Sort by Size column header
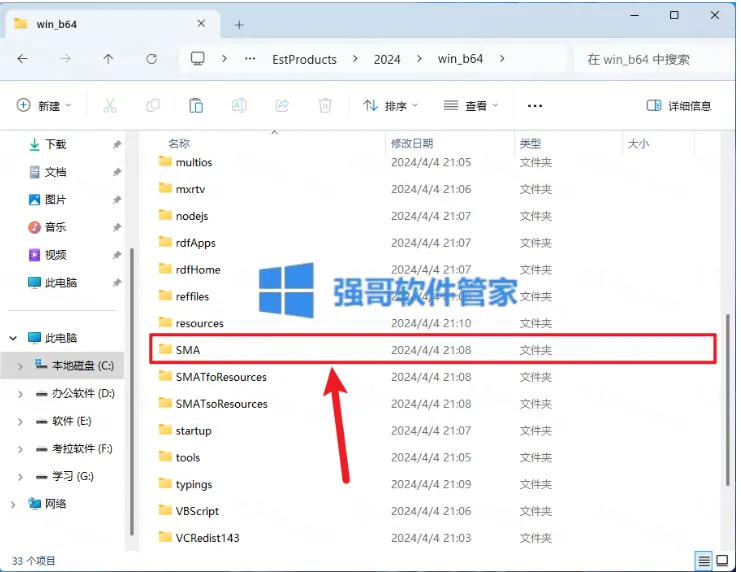Viewport: 741px width, 572px height. 638,143
